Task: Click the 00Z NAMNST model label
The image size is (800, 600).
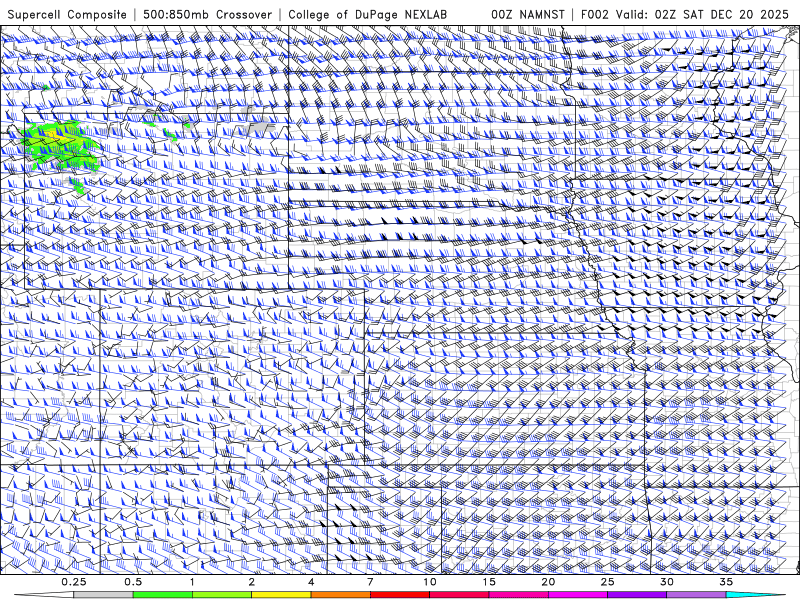Action: [528, 14]
